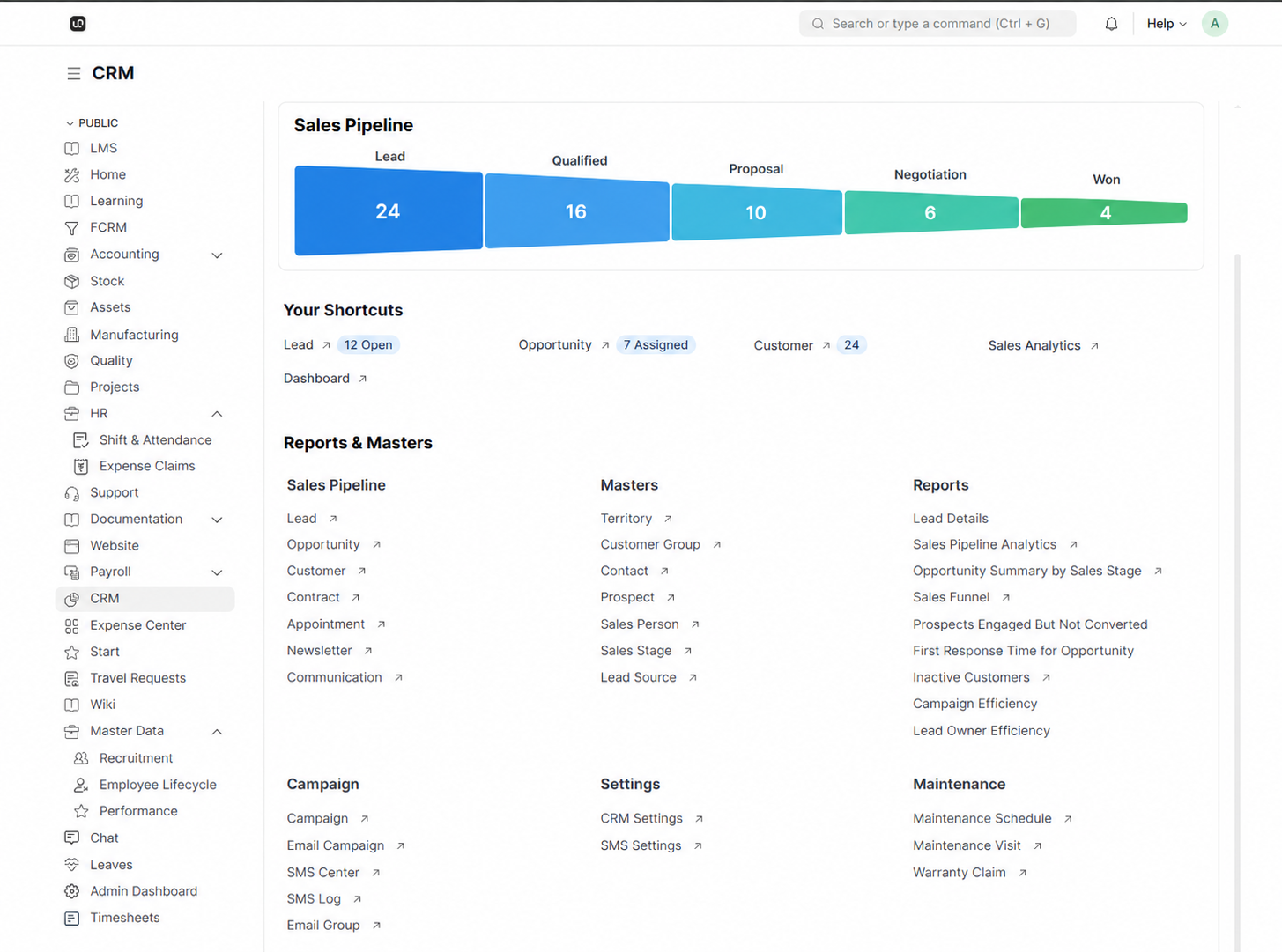Focus the search or command input
This screenshot has height=952, width=1282.
pos(937,24)
